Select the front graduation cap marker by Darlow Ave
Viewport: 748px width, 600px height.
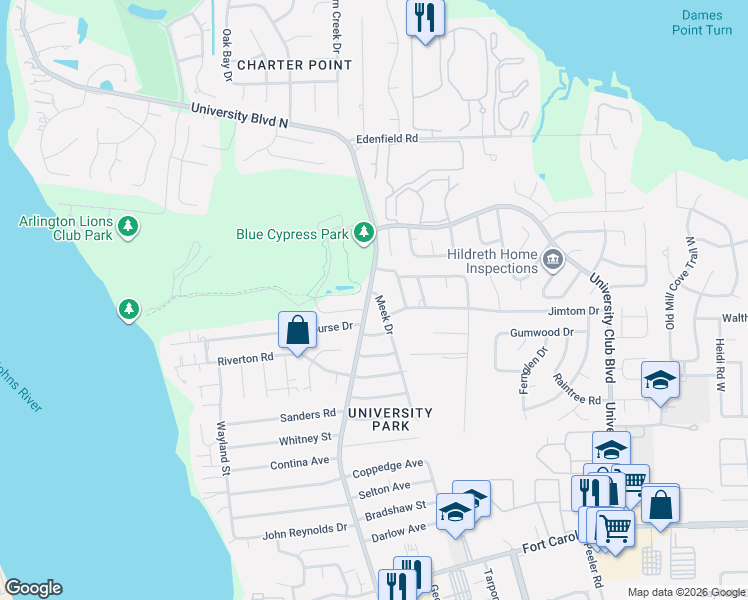456,514
